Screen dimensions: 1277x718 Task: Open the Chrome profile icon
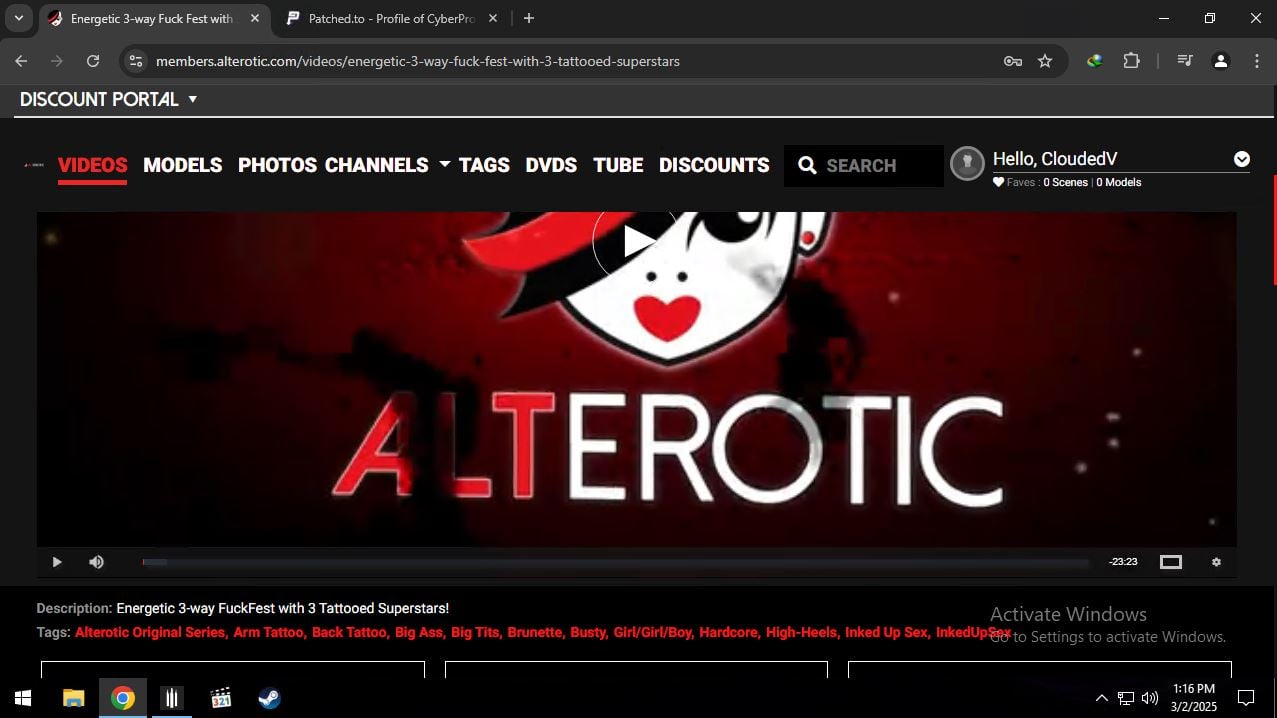1220,61
